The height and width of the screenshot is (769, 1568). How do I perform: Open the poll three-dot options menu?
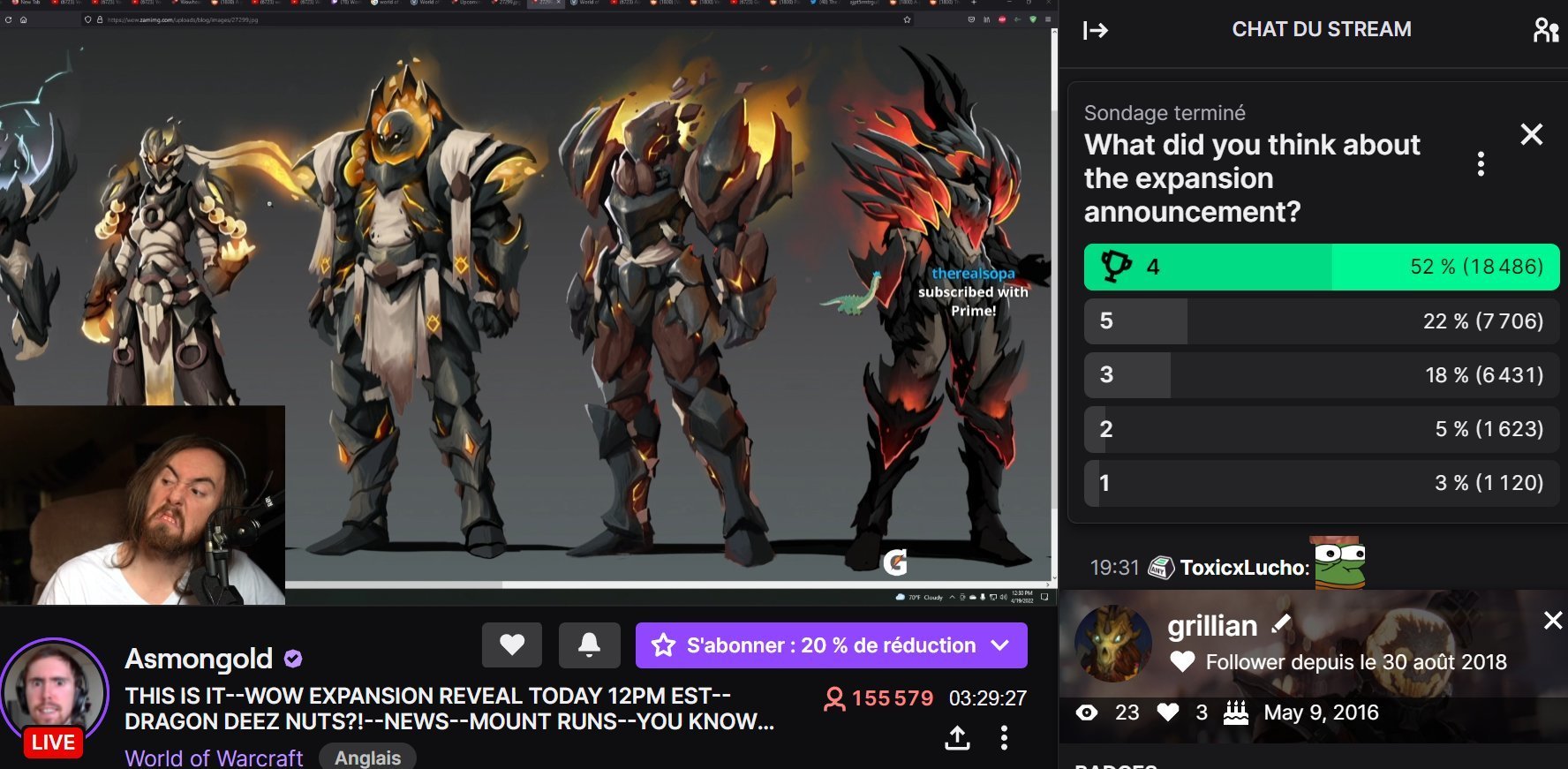click(x=1481, y=164)
